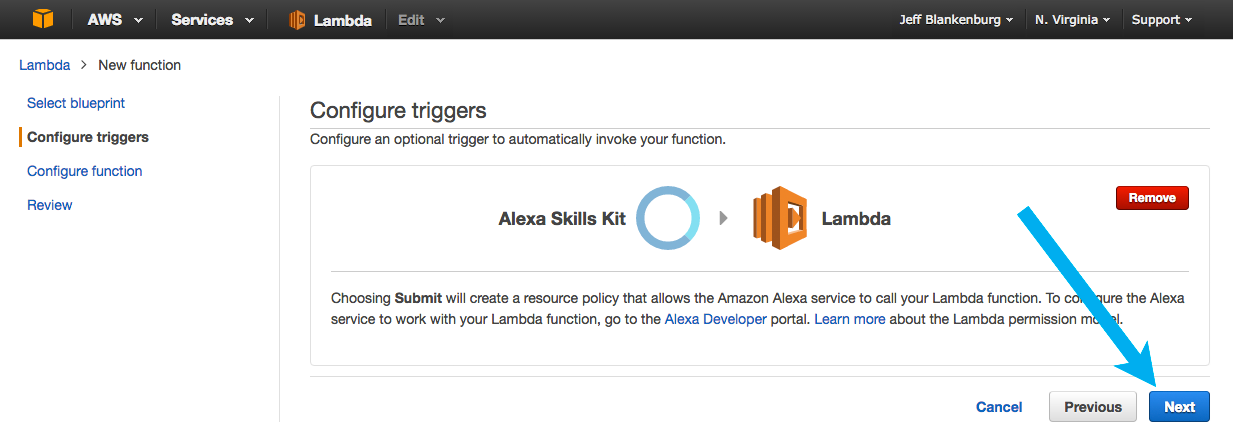Open the Support menu

point(1162,20)
